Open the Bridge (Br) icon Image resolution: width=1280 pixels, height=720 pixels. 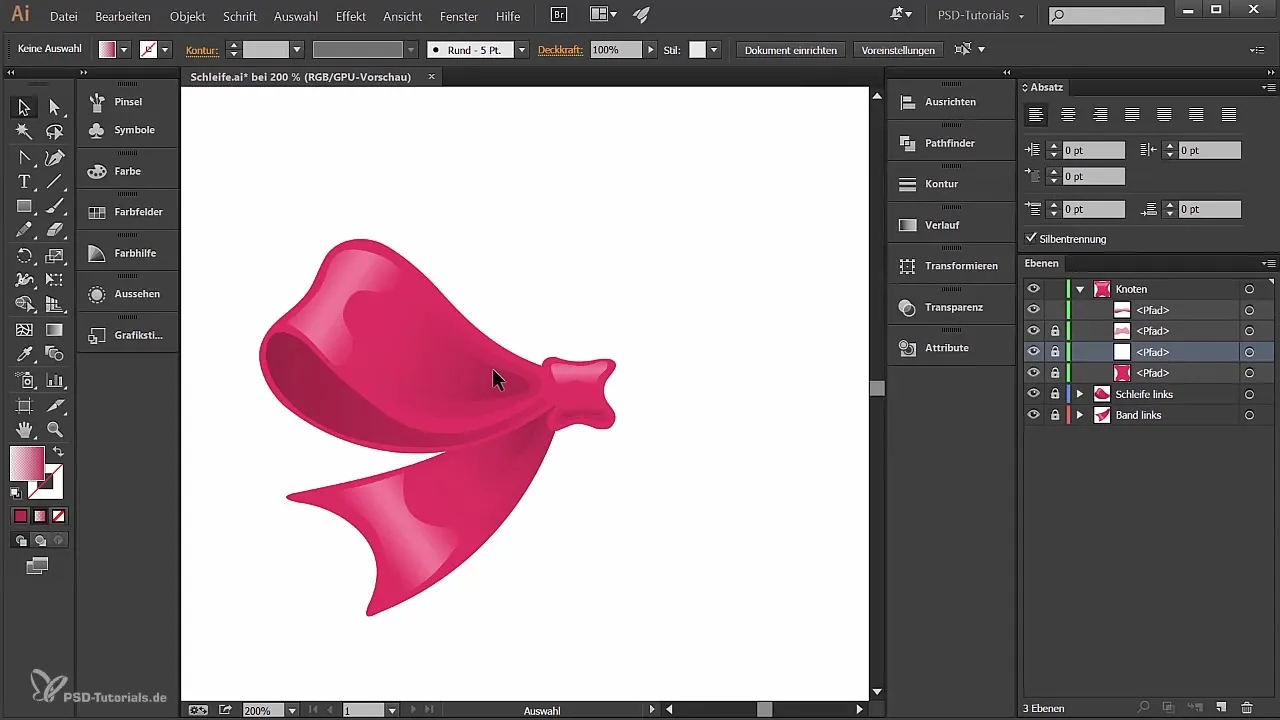(x=560, y=15)
